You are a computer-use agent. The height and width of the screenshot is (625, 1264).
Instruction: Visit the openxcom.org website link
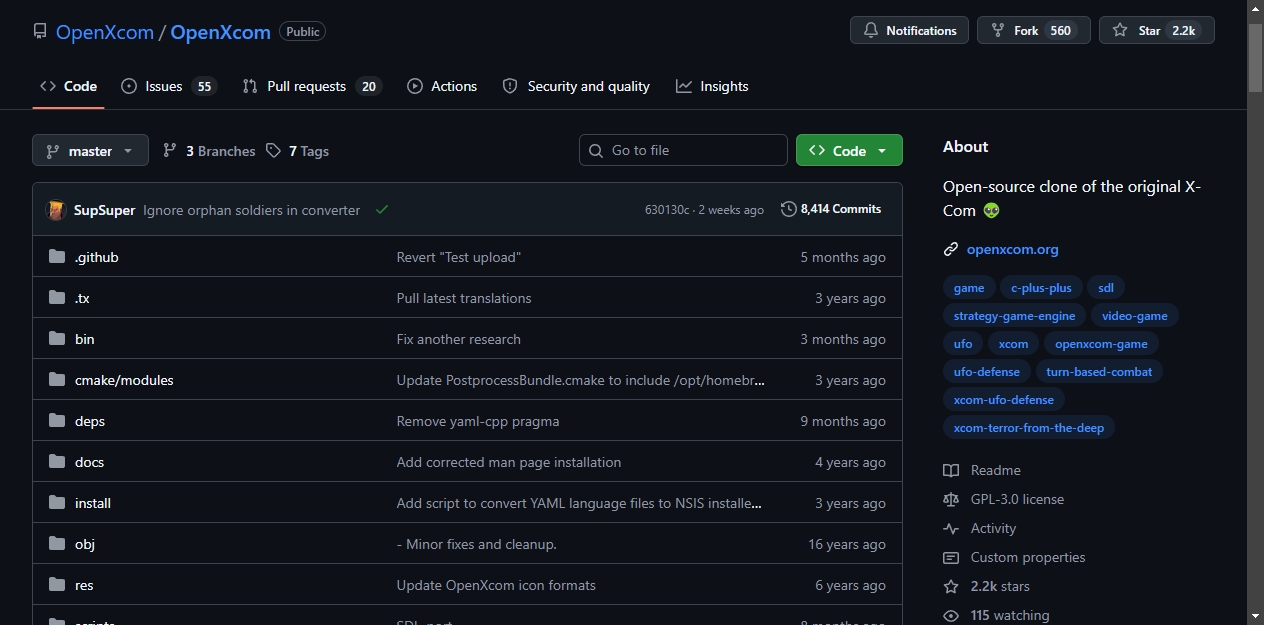pyautogui.click(x=1012, y=249)
